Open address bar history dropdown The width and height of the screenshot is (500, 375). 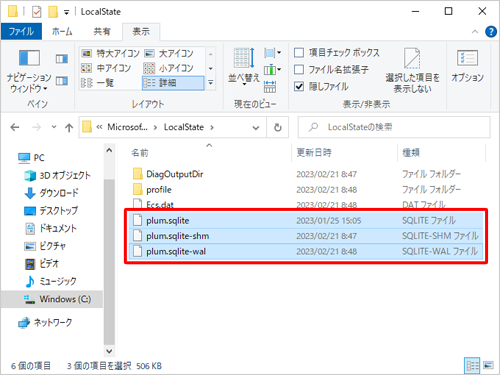(256, 128)
